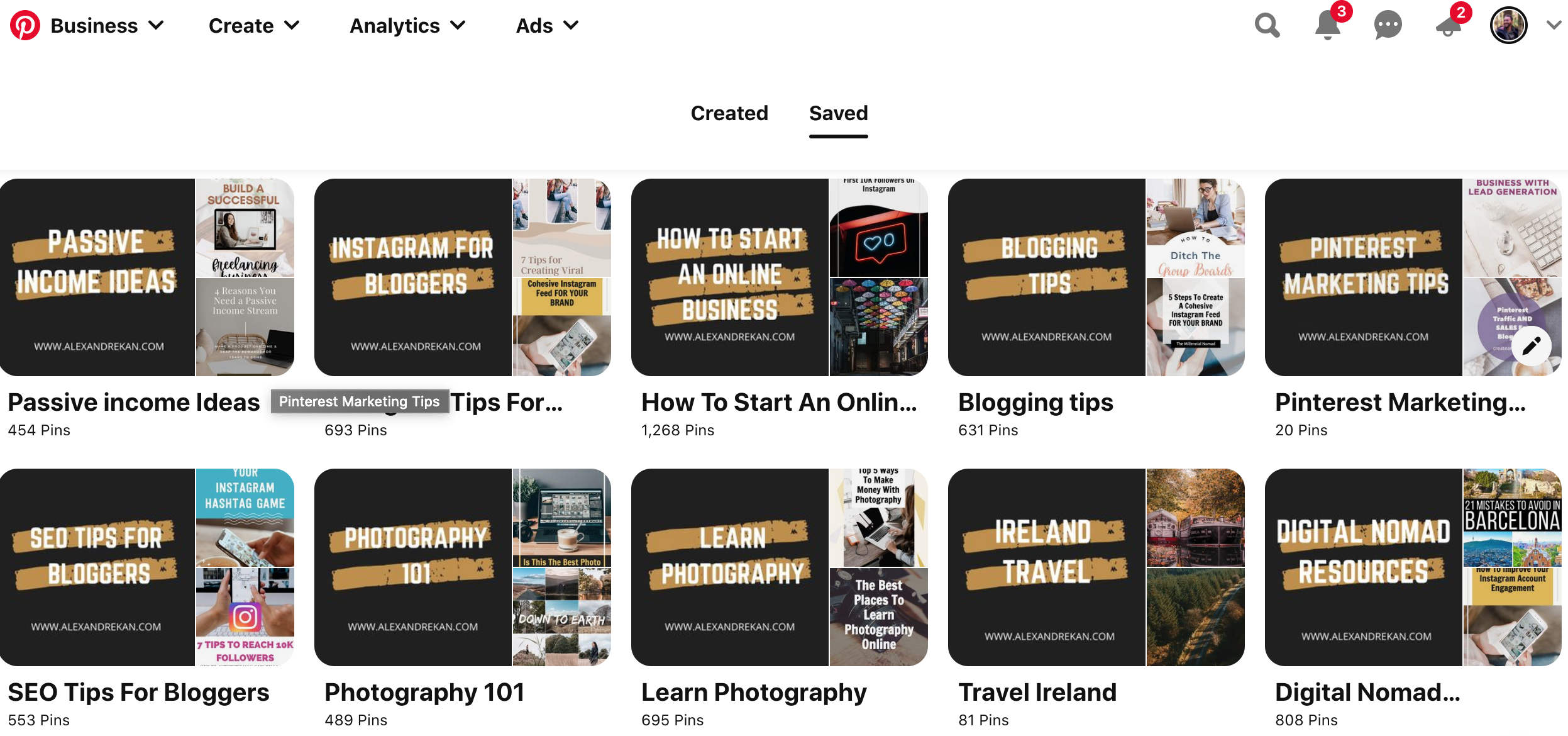1568x736 pixels.
Task: Click the Travel Ireland board title
Action: [x=1037, y=692]
